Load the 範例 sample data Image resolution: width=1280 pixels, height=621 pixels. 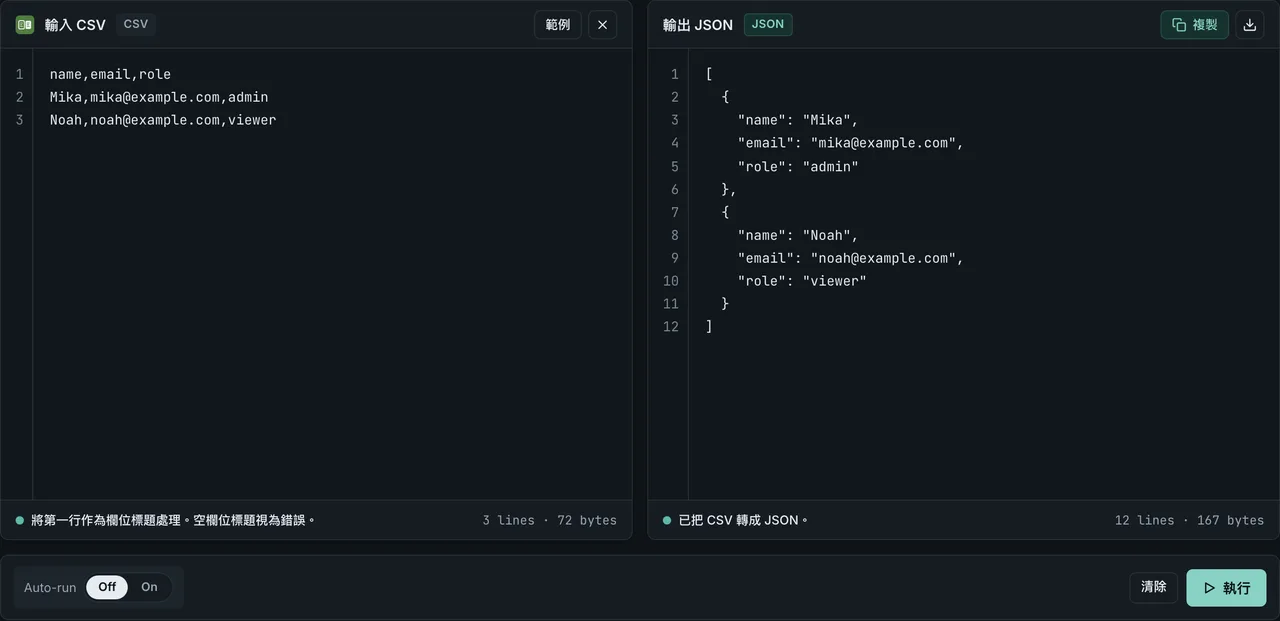click(558, 24)
